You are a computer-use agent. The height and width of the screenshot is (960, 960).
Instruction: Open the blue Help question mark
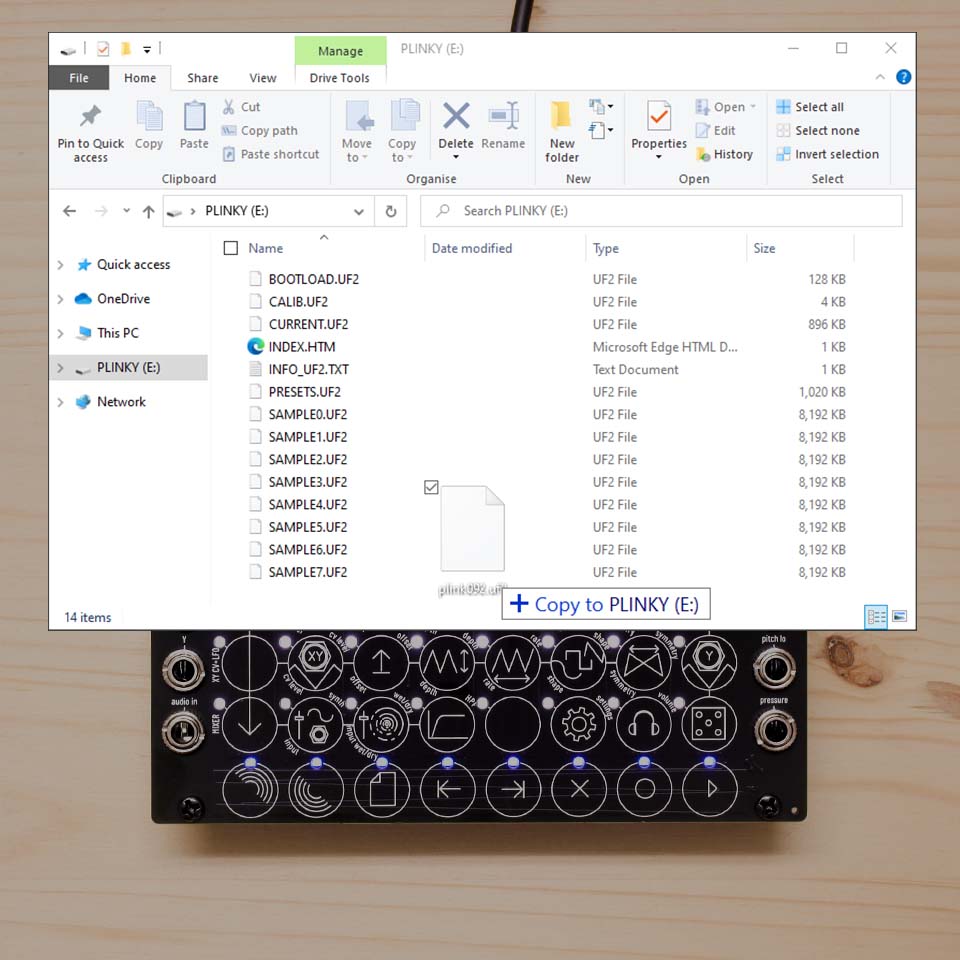[x=903, y=77]
